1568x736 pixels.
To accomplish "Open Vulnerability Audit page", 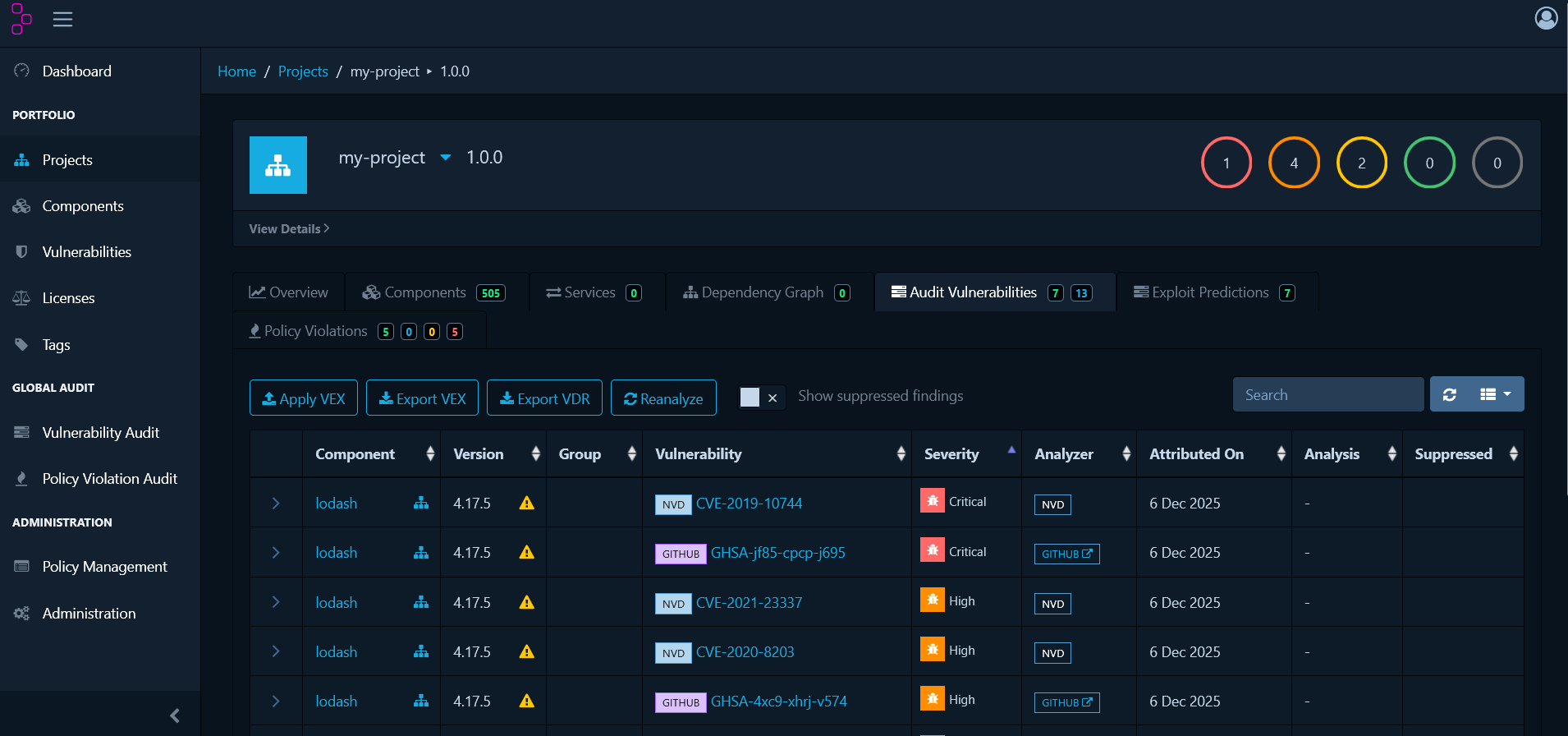I will 100,433.
